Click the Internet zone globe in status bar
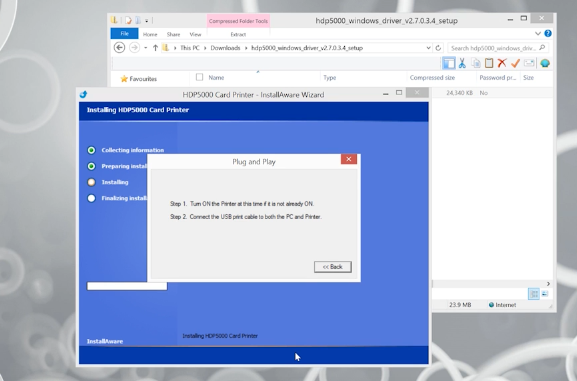The image size is (577, 381). (x=491, y=305)
